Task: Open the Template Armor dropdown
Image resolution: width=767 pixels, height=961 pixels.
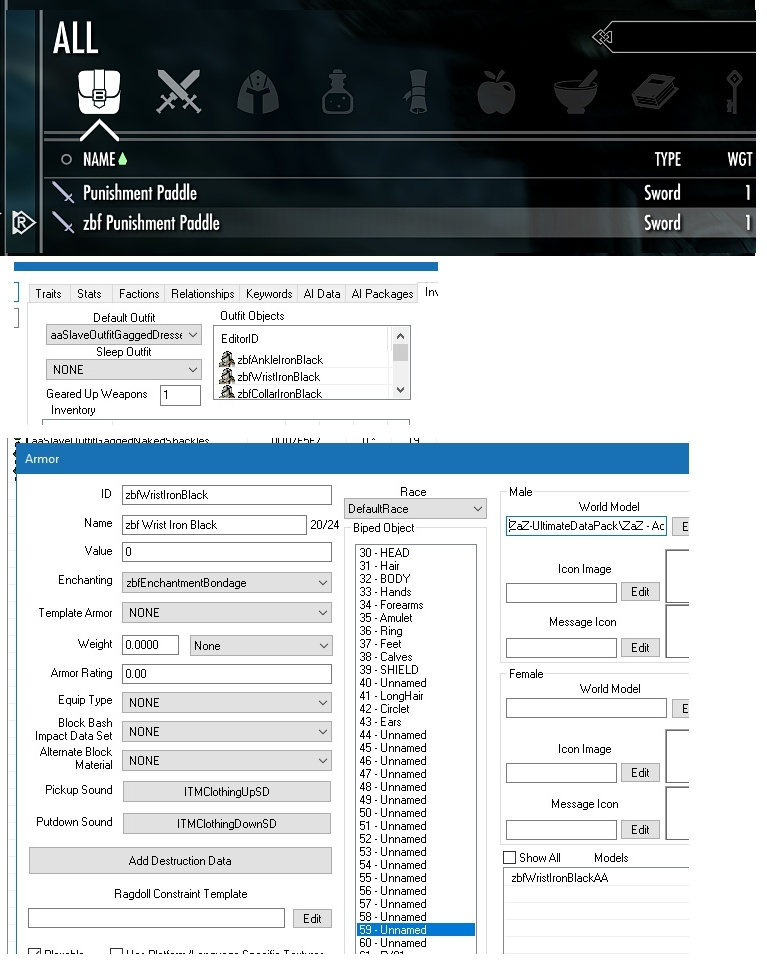Action: point(227,612)
